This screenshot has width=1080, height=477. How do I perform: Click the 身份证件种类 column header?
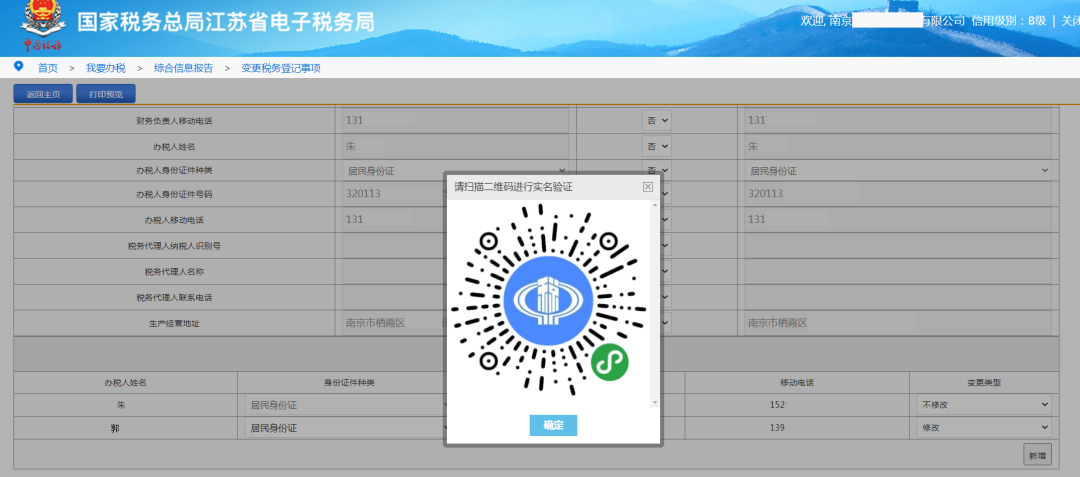(349, 383)
